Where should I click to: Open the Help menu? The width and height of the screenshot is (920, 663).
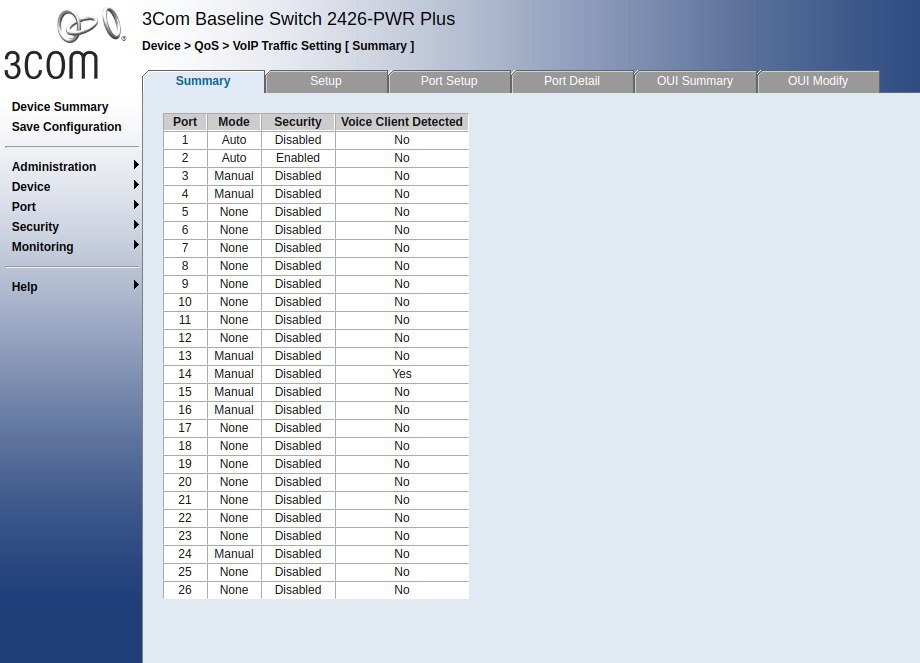point(24,286)
